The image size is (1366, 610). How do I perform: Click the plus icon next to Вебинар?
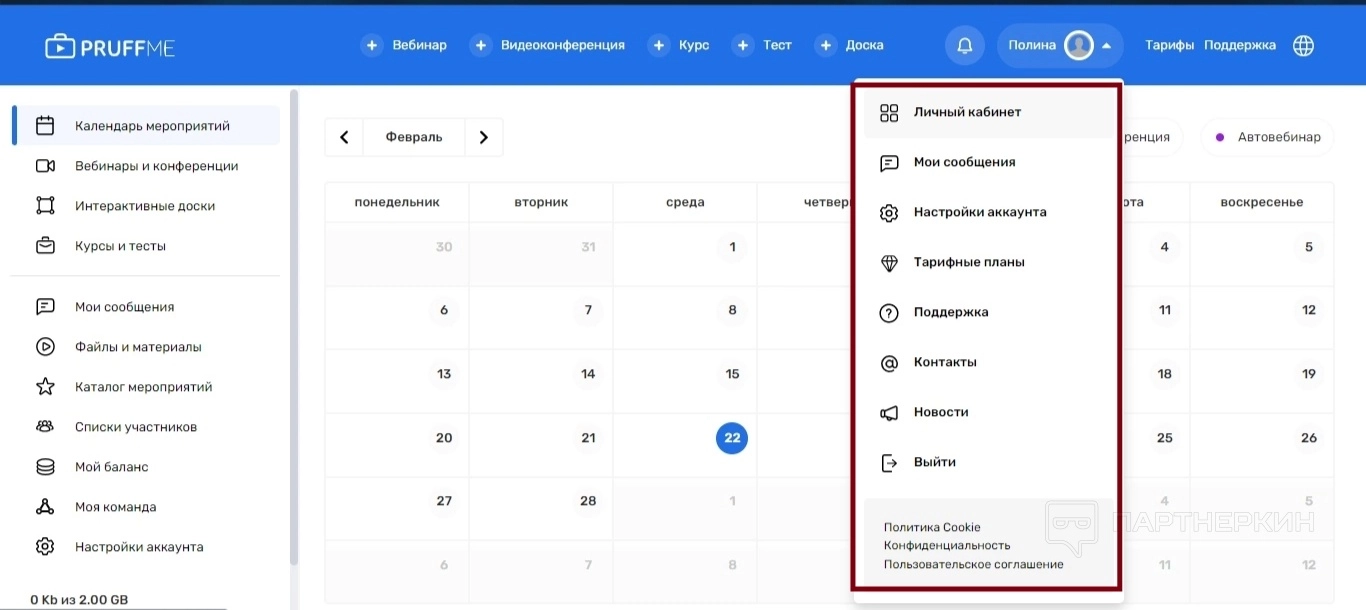372,46
